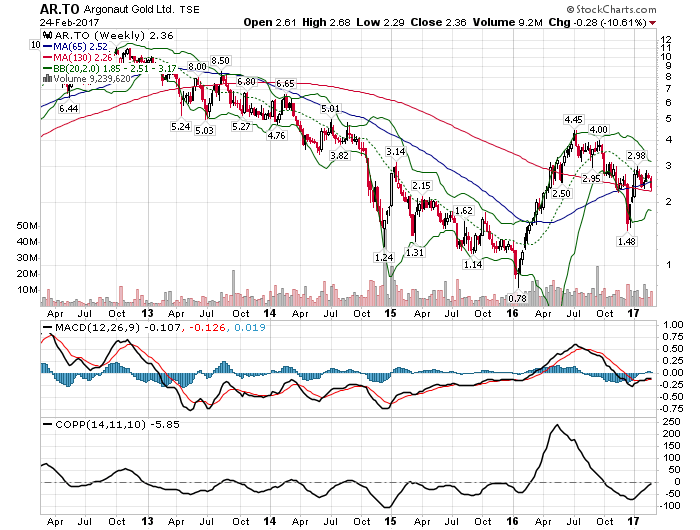This screenshot has width=700, height=530.
Task: Click the Volume 9.2M header value
Action: coord(508,22)
